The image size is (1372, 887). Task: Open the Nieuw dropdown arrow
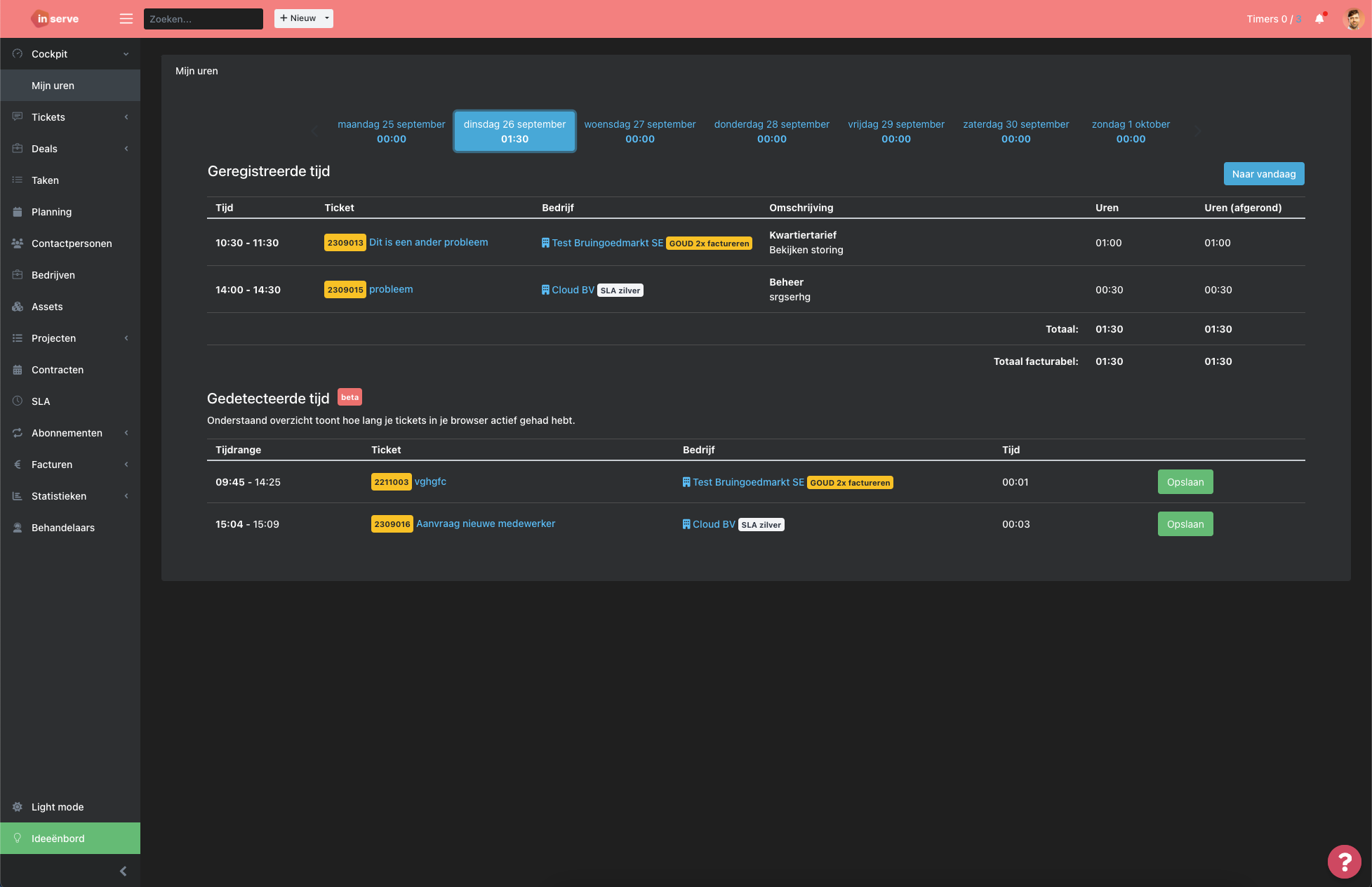coord(327,18)
